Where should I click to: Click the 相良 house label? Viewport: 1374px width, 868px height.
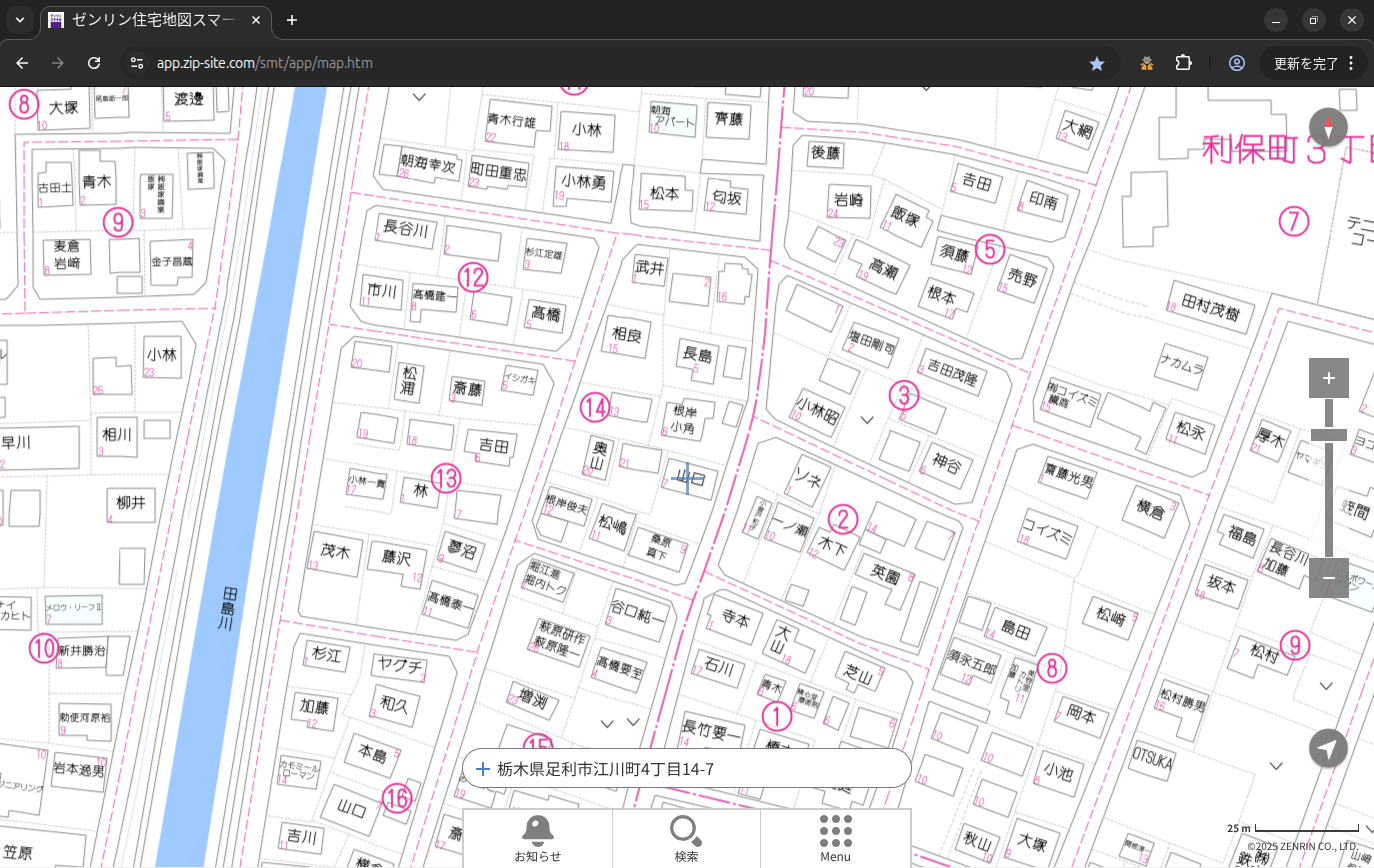626,334
